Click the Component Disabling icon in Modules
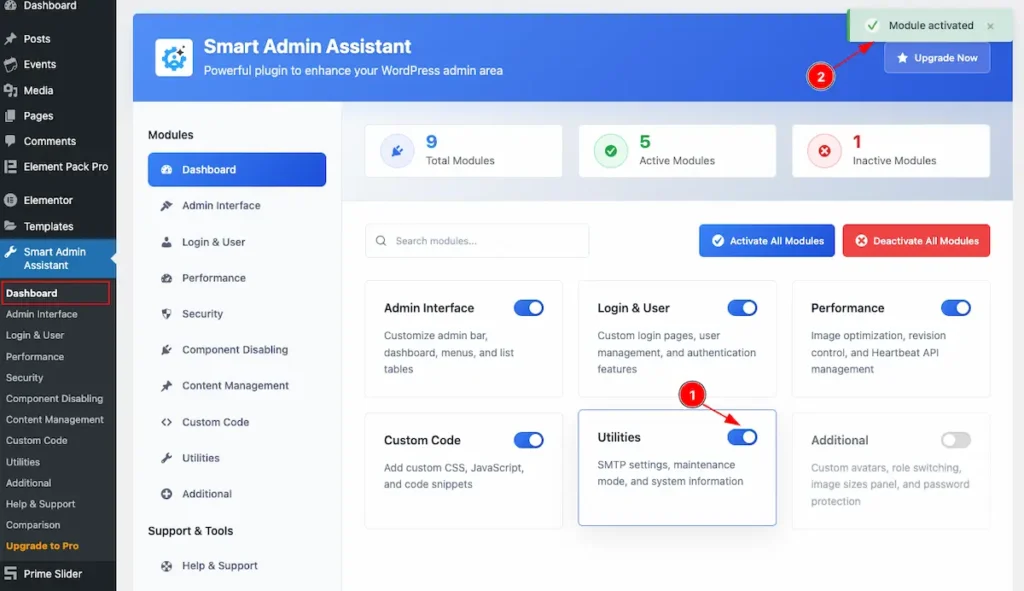Image resolution: width=1024 pixels, height=591 pixels. 167,349
